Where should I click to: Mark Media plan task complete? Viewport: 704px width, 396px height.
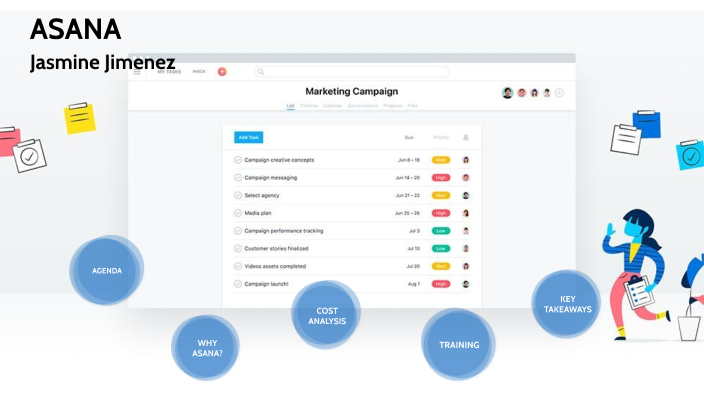coord(238,213)
